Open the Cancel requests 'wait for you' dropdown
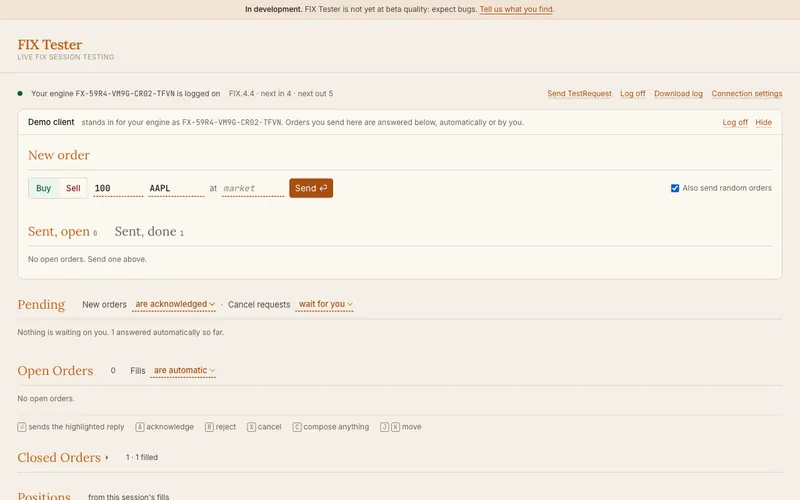This screenshot has width=800, height=500. (x=325, y=304)
